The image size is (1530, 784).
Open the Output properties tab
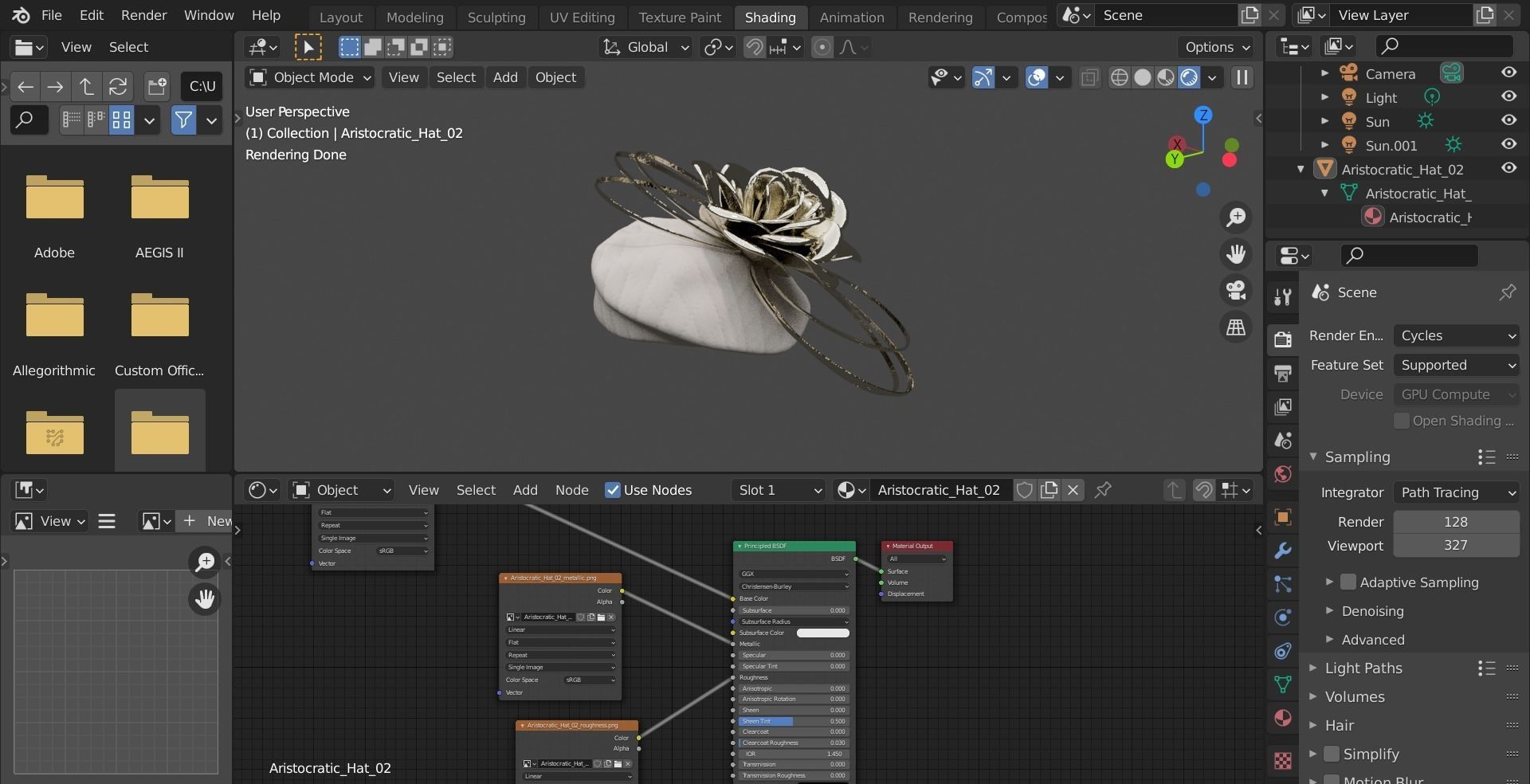pos(1282,373)
